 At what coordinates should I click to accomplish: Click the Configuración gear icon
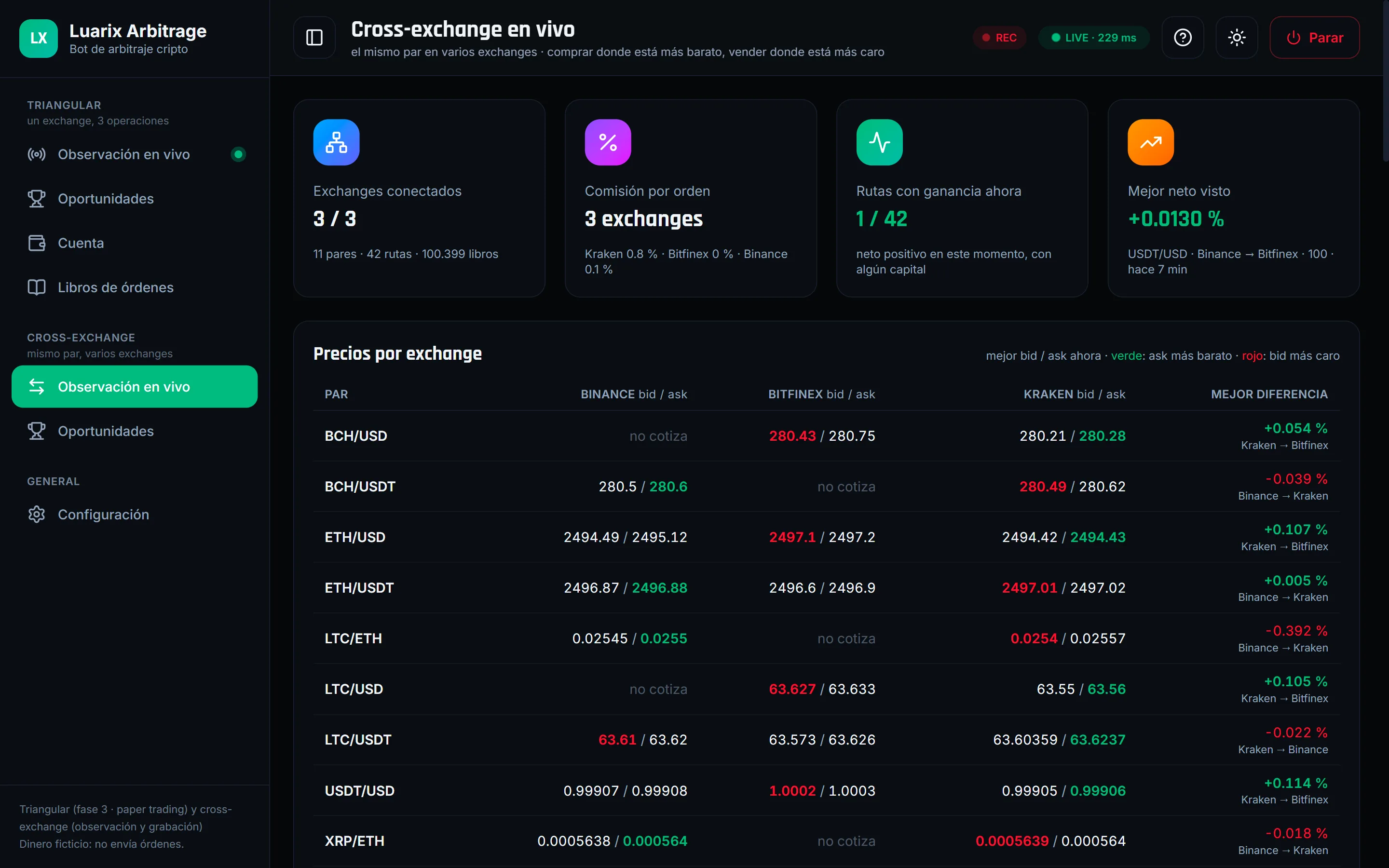click(37, 515)
